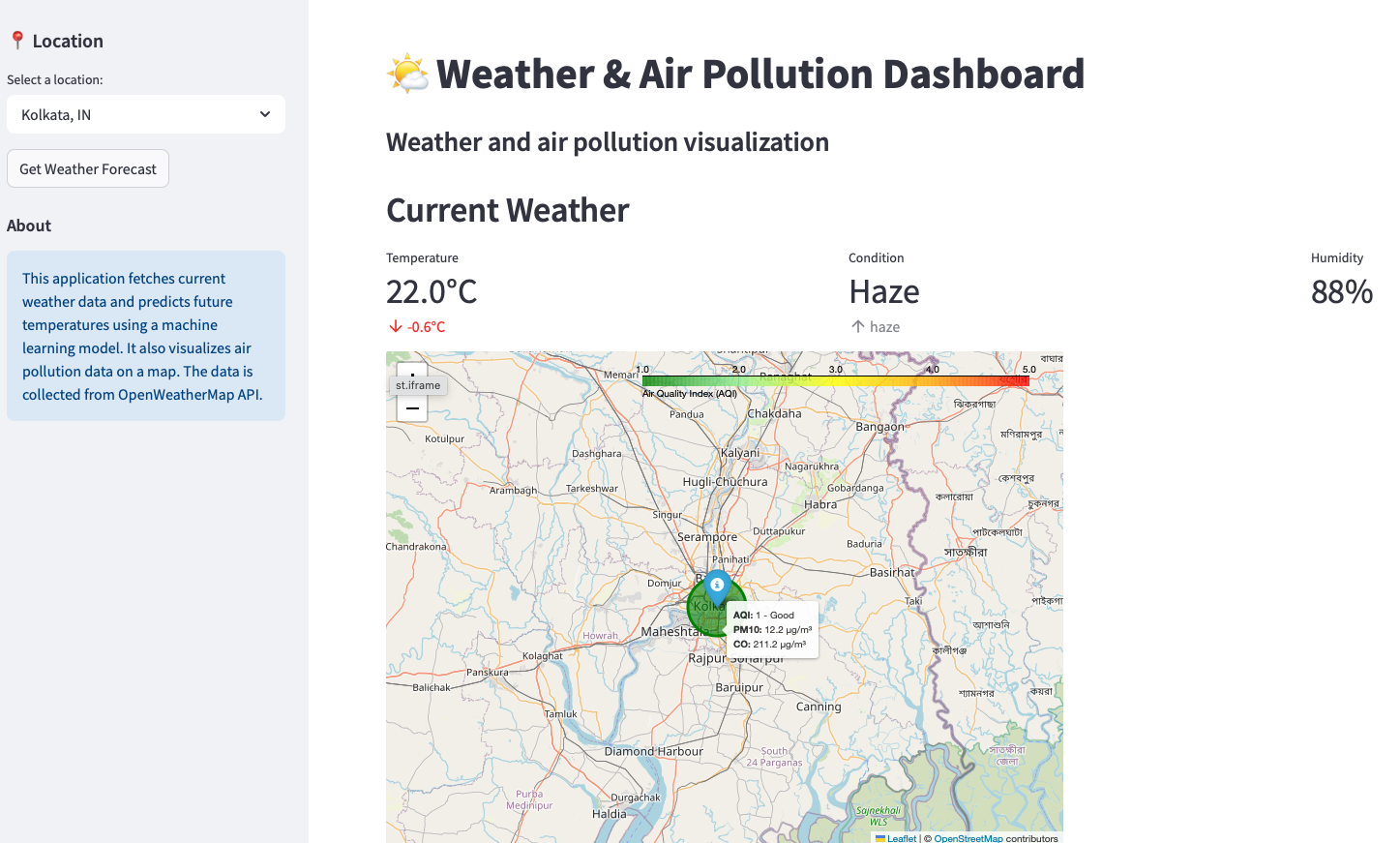Image resolution: width=1400 pixels, height=843 pixels.
Task: Click the Baruipur map label
Action: (739, 687)
